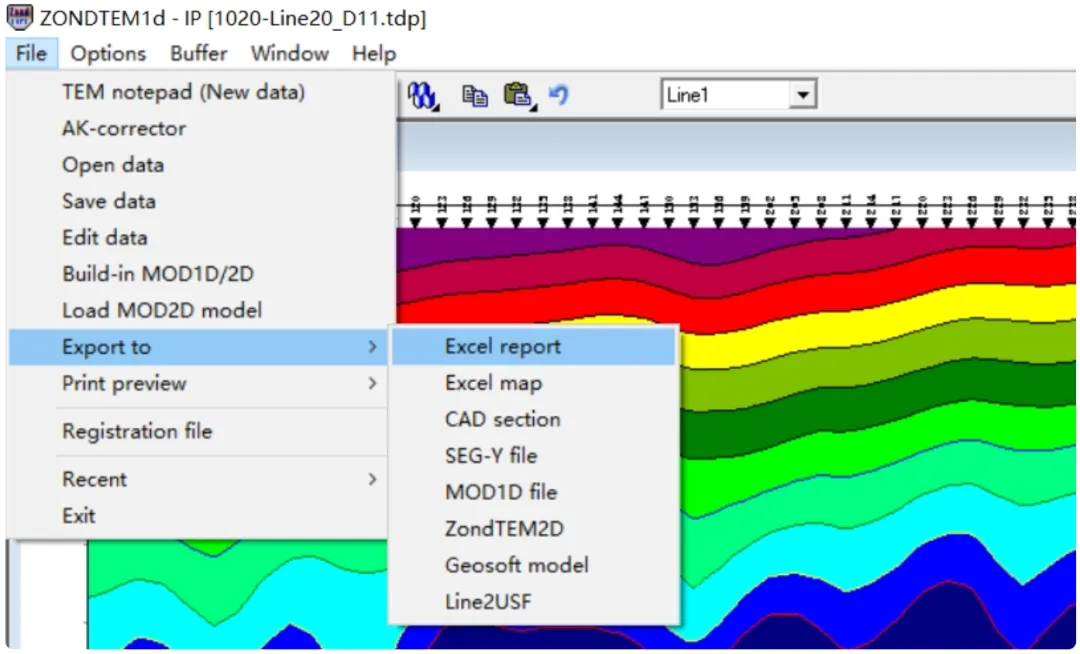Viewport: 1080px width, 654px height.
Task: Click the copy model toolbar icon
Action: [475, 96]
